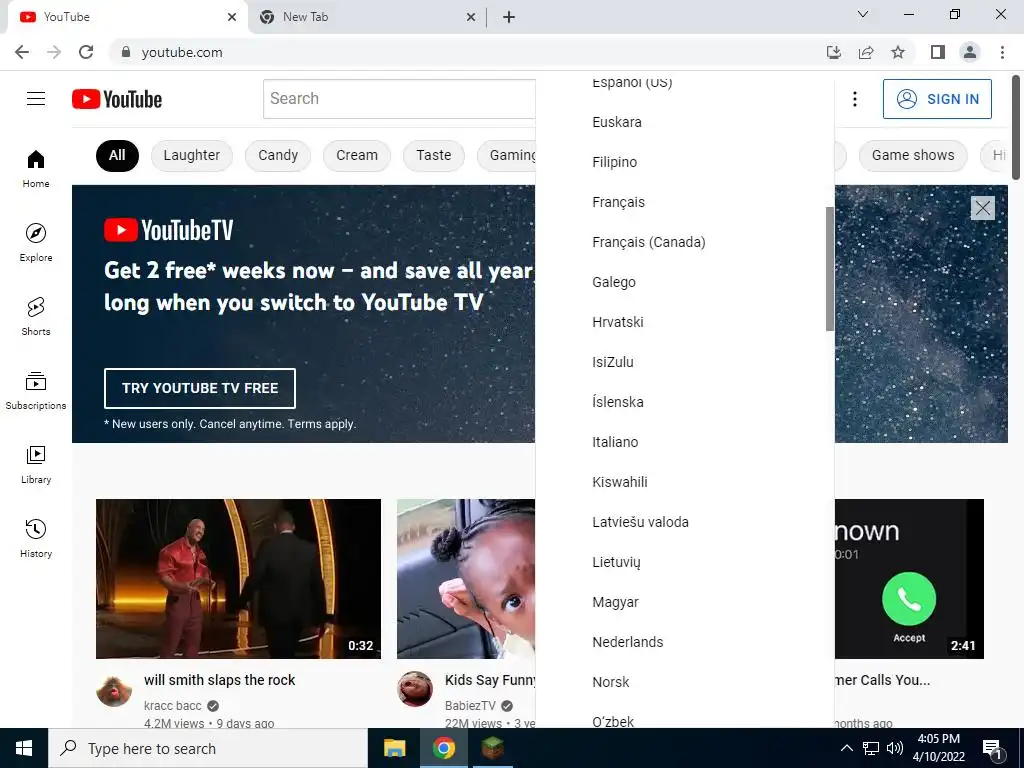This screenshot has height=768, width=1024.
Task: Open the YouTube hamburger guide menu
Action: click(x=36, y=99)
